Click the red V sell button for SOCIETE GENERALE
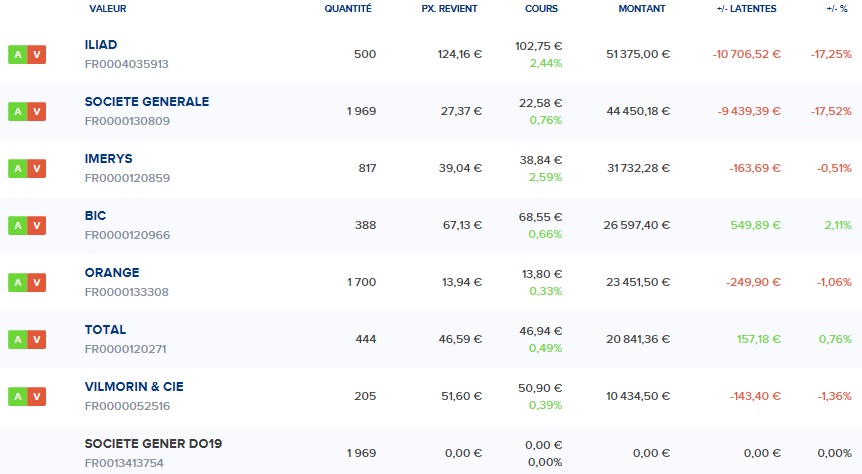Screen dimensions: 862x474 37,112
